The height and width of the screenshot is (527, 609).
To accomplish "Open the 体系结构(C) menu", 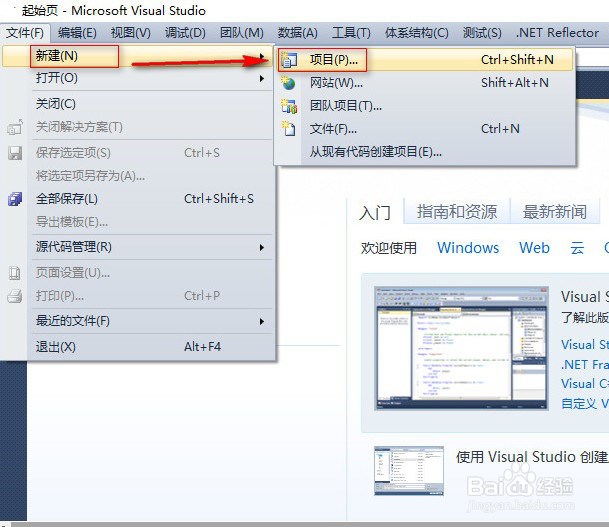I will 416,33.
